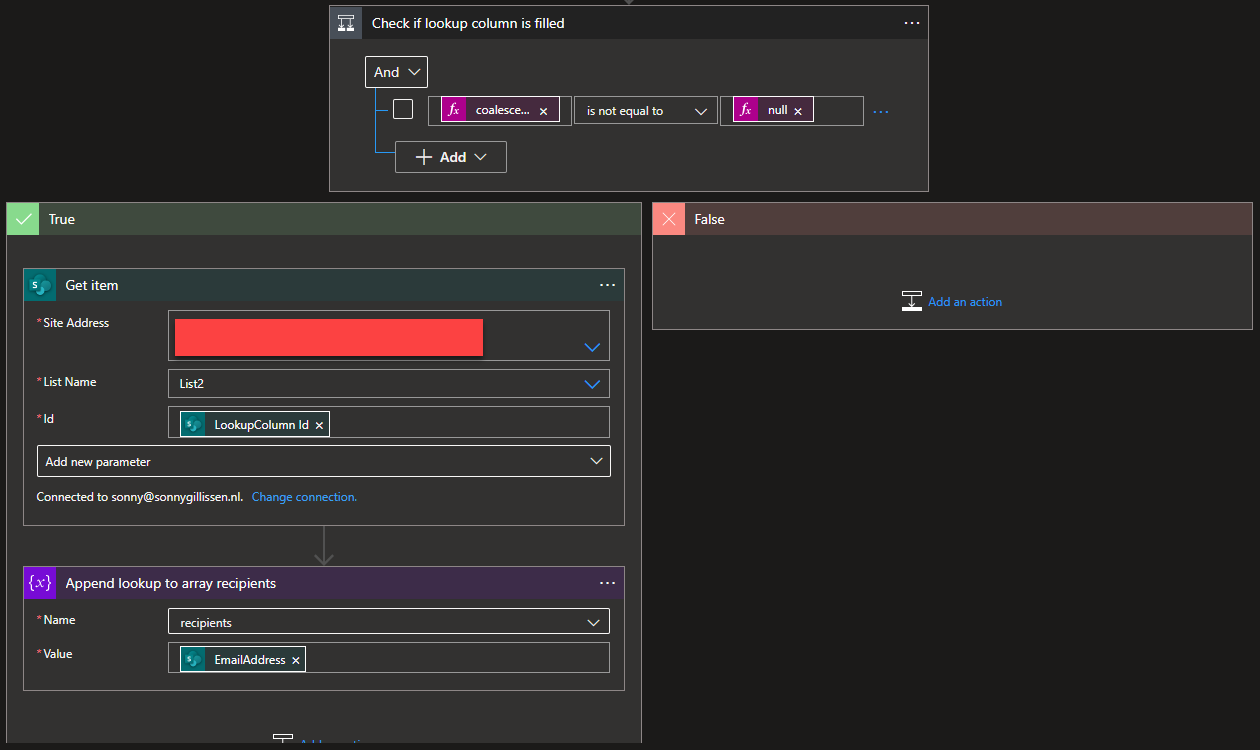Open the row options ellipsis beside the null value
1260x750 pixels.
pyautogui.click(x=881, y=111)
